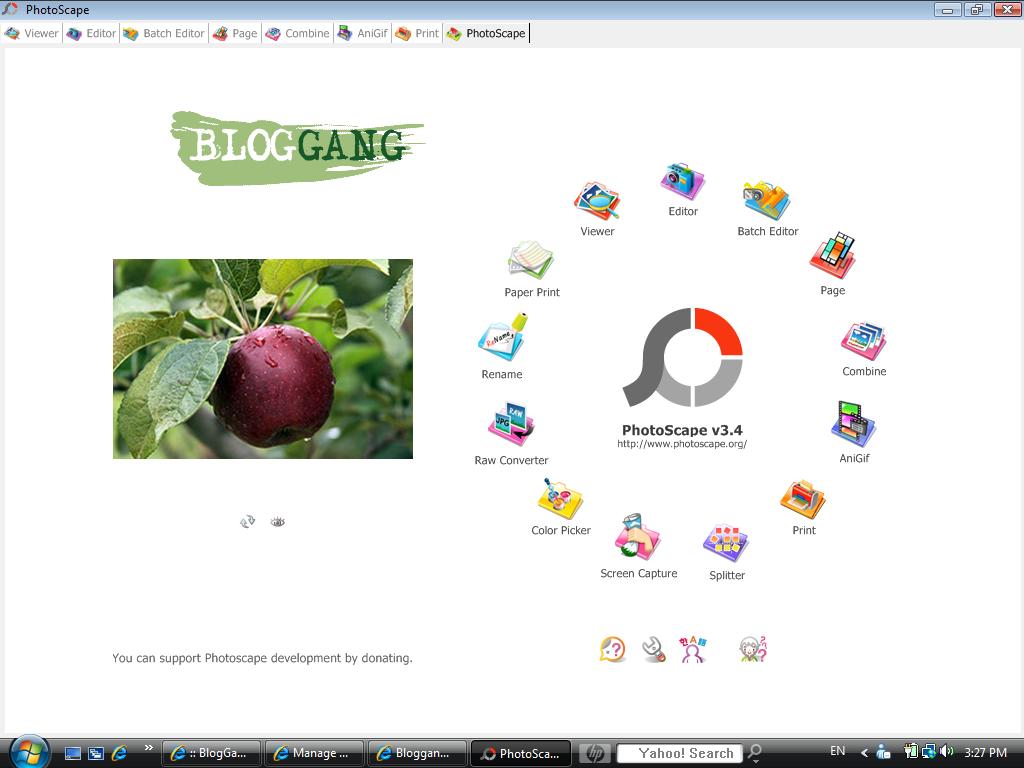The width and height of the screenshot is (1024, 768).
Task: Click the Windows Start orb
Action: point(29,752)
